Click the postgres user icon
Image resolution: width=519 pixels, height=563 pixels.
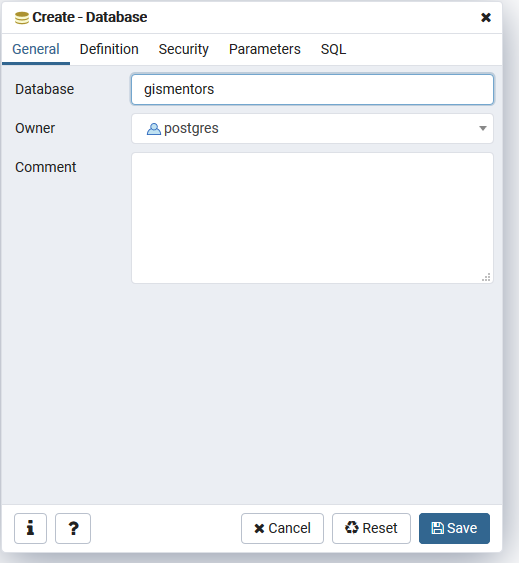click(154, 129)
